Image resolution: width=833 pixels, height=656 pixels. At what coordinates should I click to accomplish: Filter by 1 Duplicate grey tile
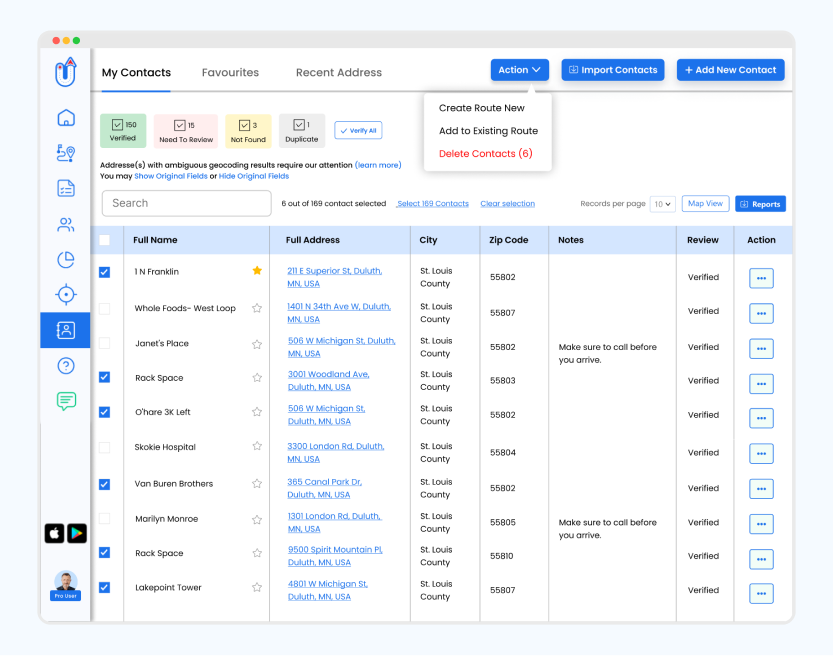coord(302,131)
